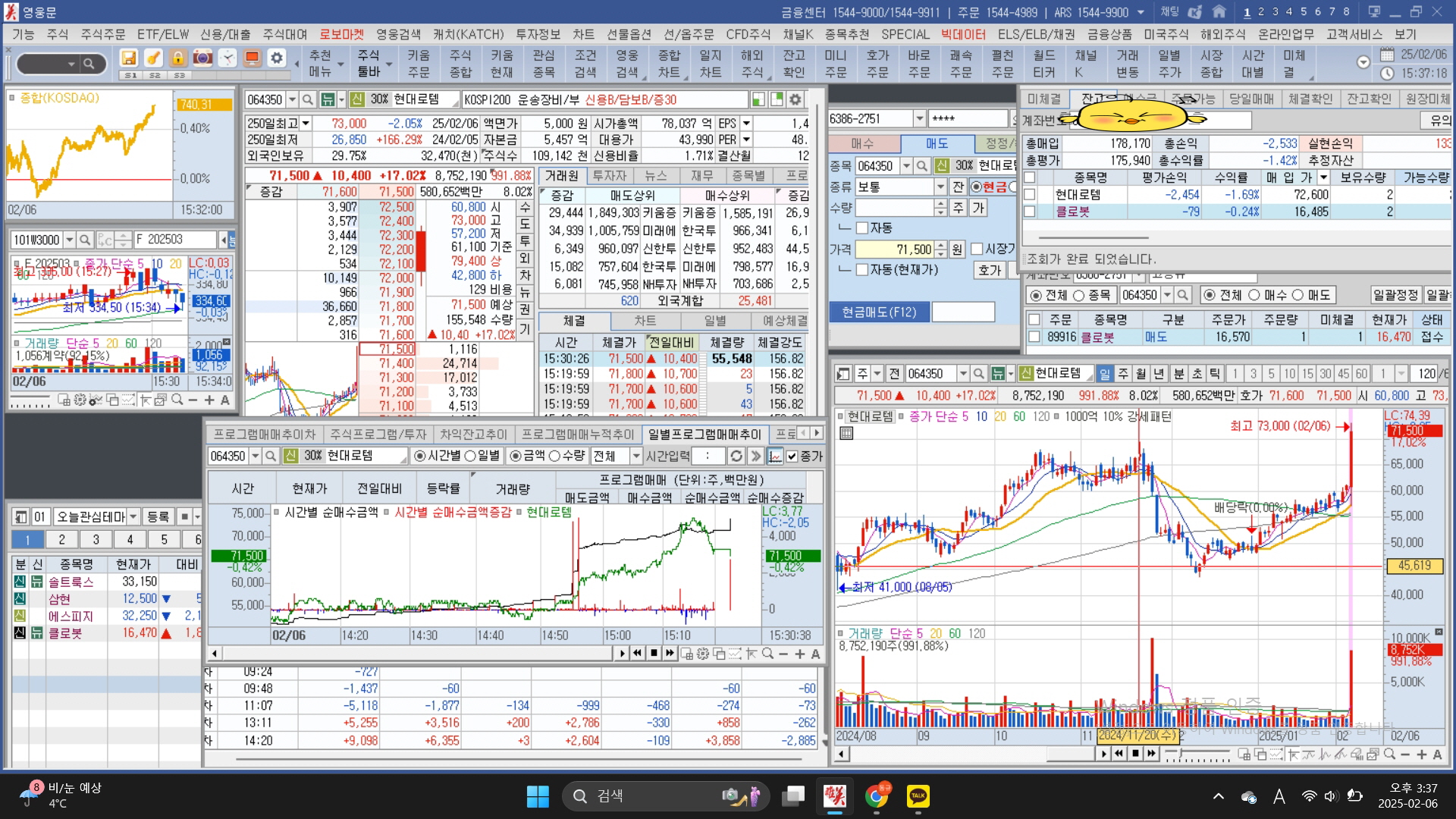1456x819 pixels.
Task: Select the 일별 radio button
Action: coord(470,456)
